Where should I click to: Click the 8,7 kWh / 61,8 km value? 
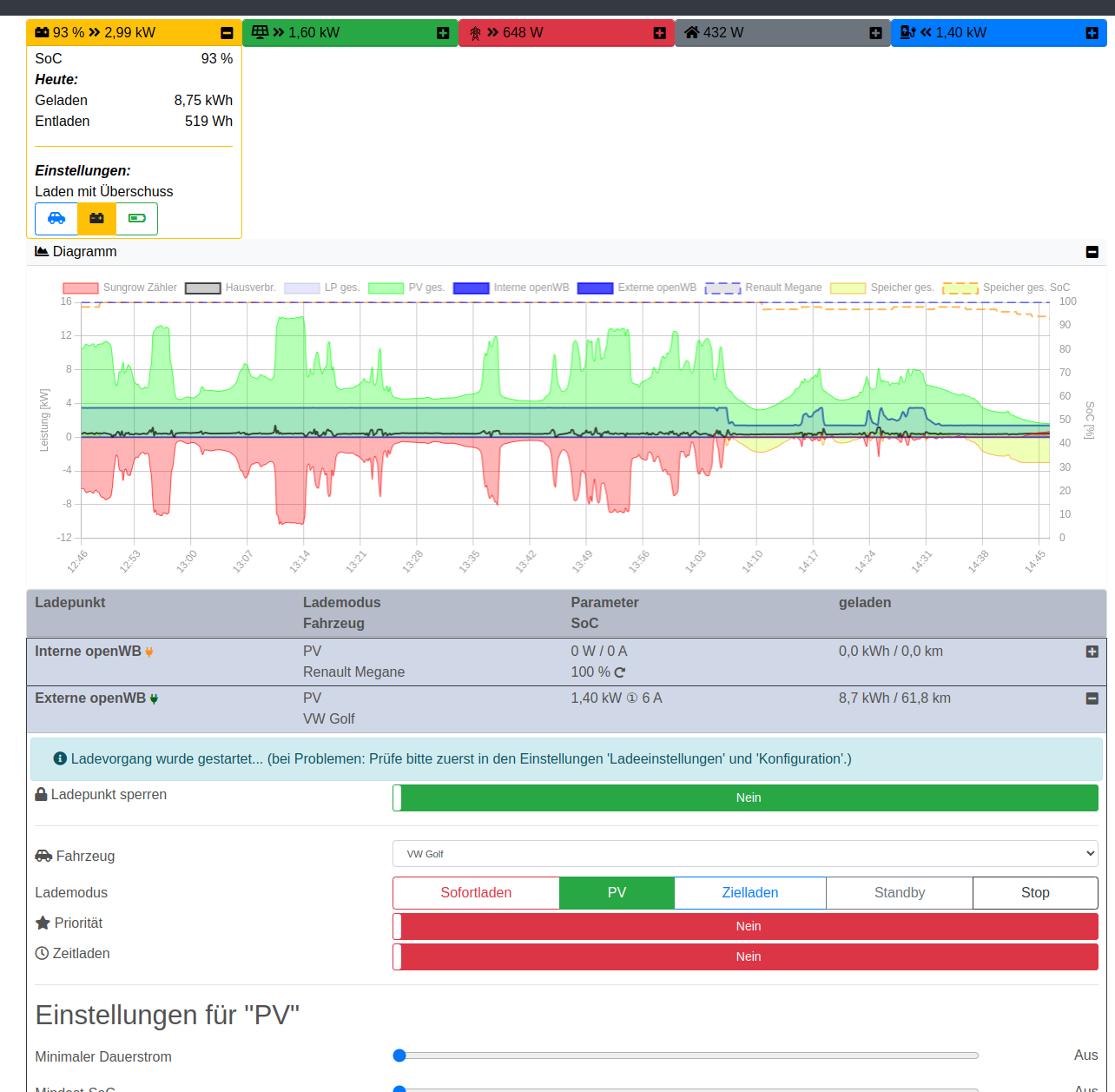(894, 698)
